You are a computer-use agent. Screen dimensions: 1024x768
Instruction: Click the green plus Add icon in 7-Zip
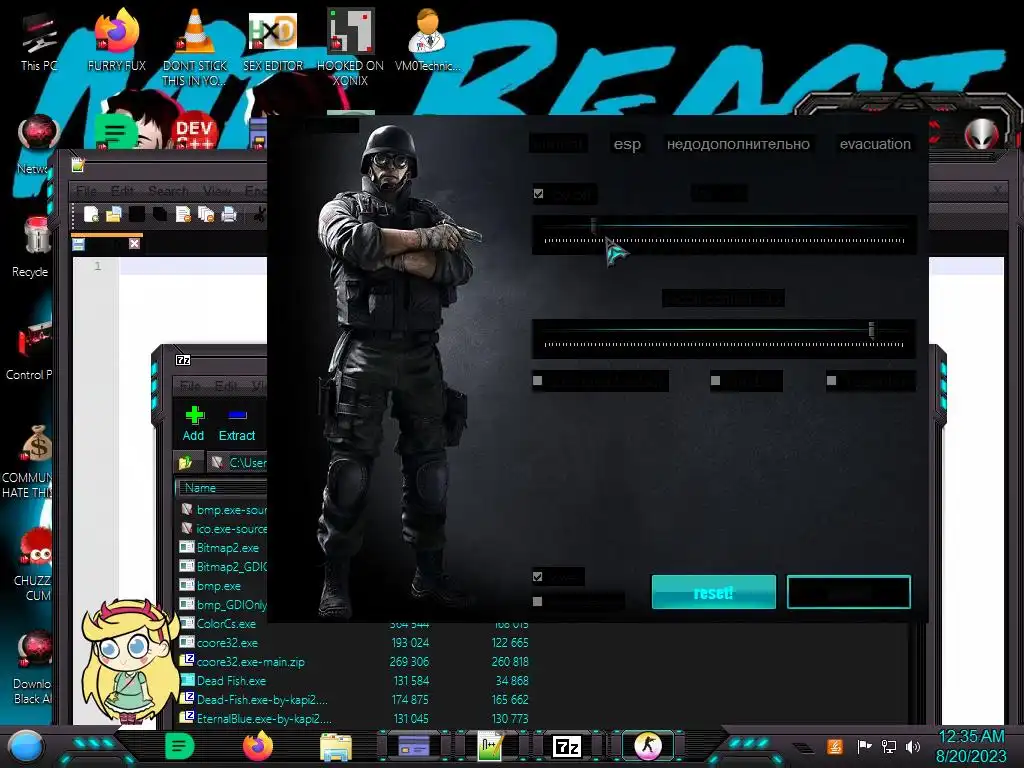coord(194,415)
